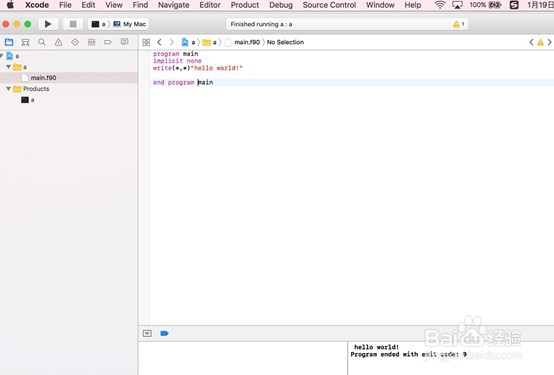Open the Issue navigator warning icon
Viewport: 554px width, 375px height.
click(58, 42)
